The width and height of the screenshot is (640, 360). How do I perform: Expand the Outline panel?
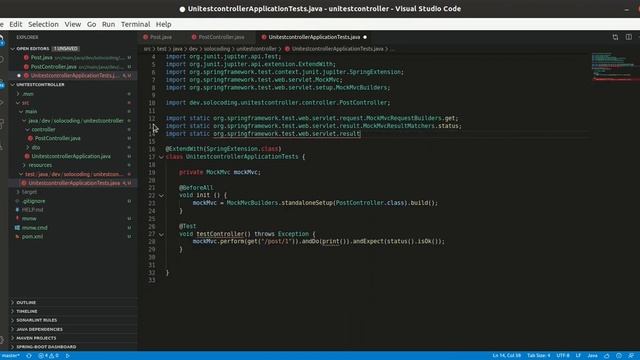coord(73,302)
